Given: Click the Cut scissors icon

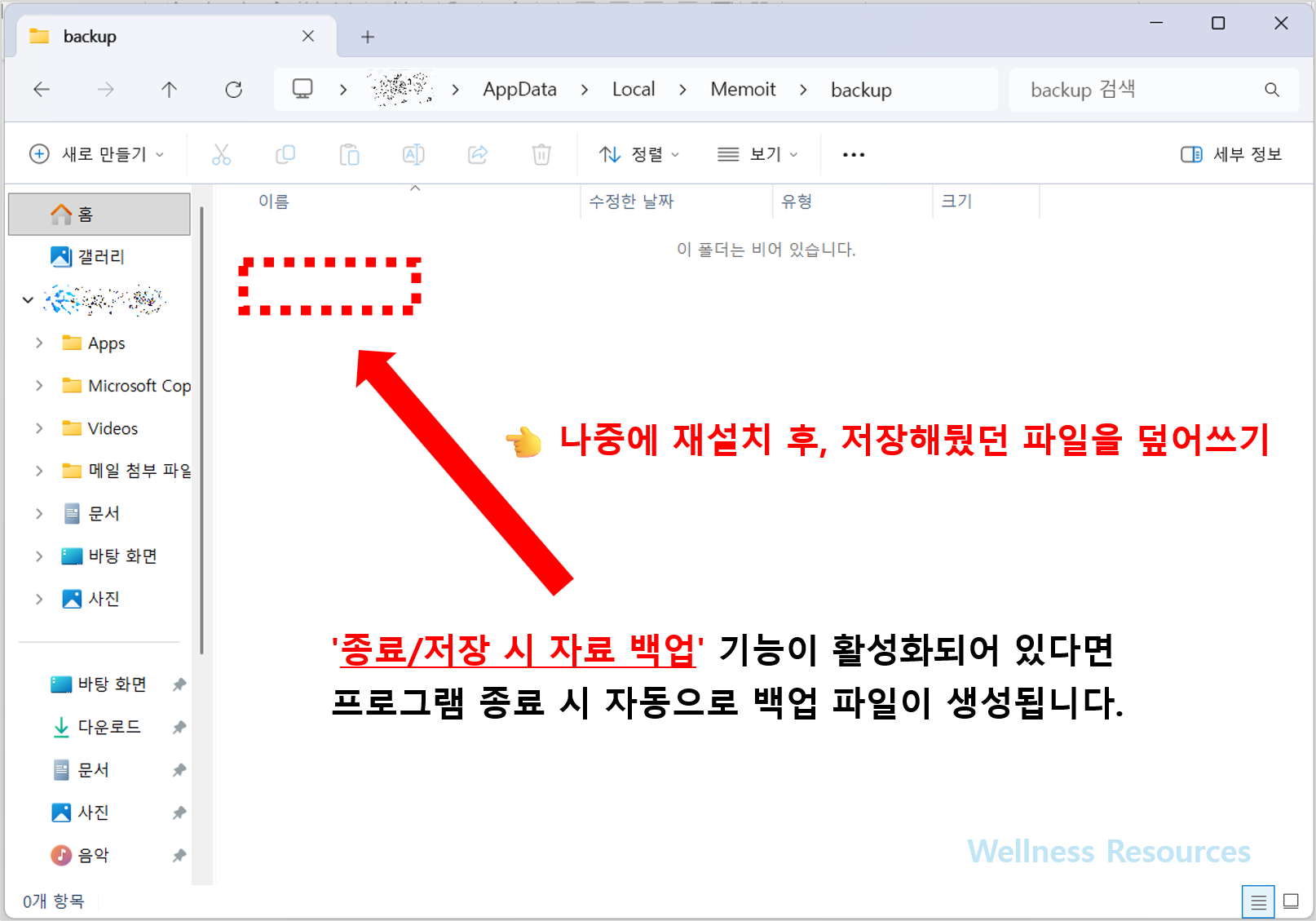Looking at the screenshot, I should 221,154.
